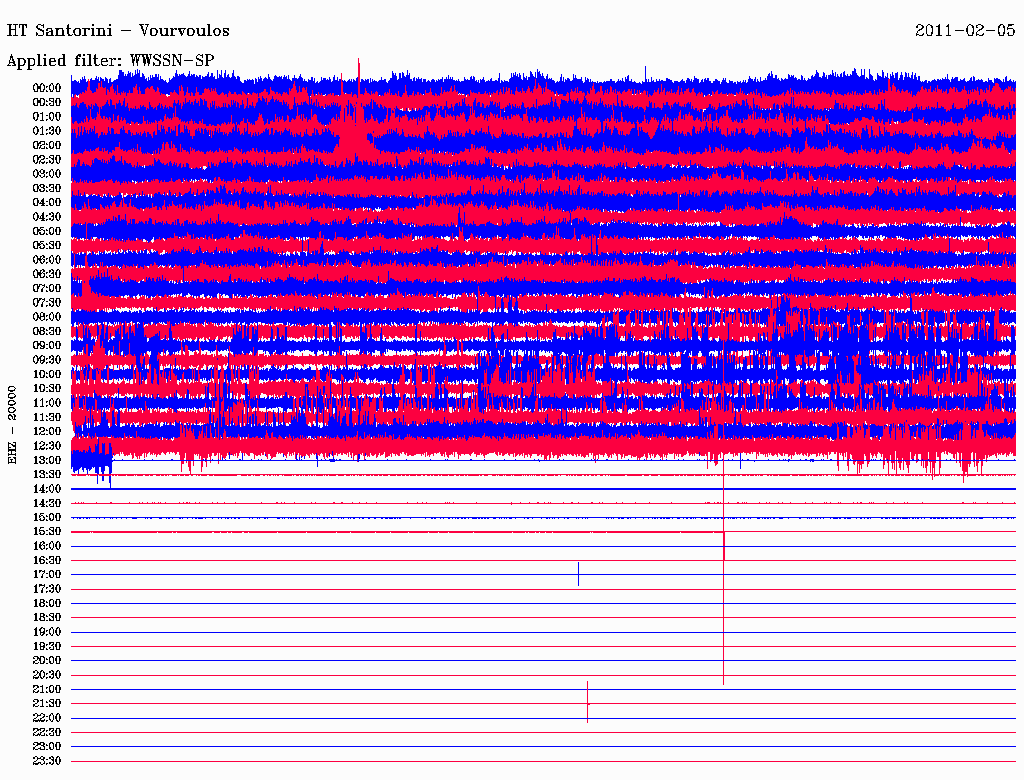Click the vertical EHZ - 20000 axis label
Image resolution: width=1024 pixels, height=780 pixels.
[x=13, y=424]
